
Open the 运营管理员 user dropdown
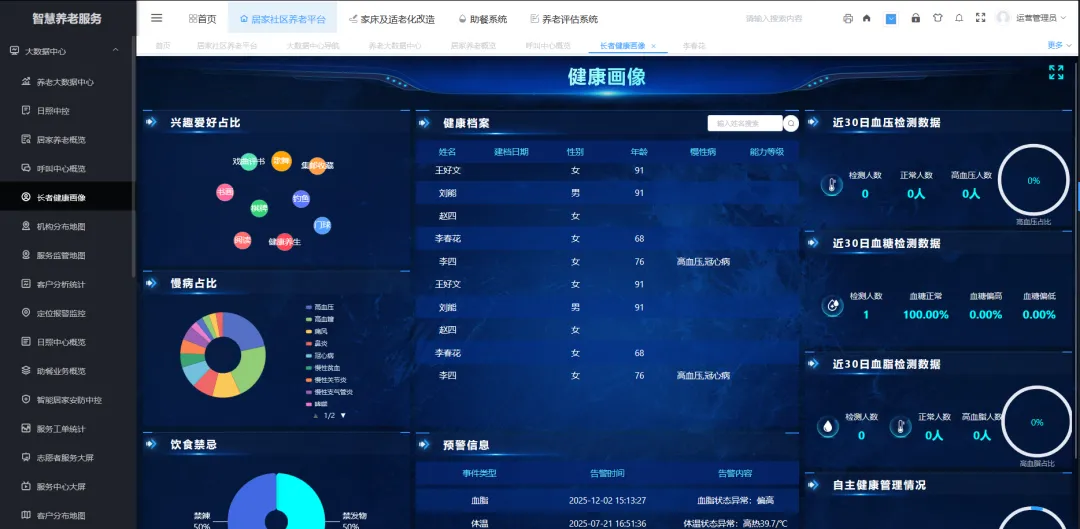click(x=1039, y=19)
